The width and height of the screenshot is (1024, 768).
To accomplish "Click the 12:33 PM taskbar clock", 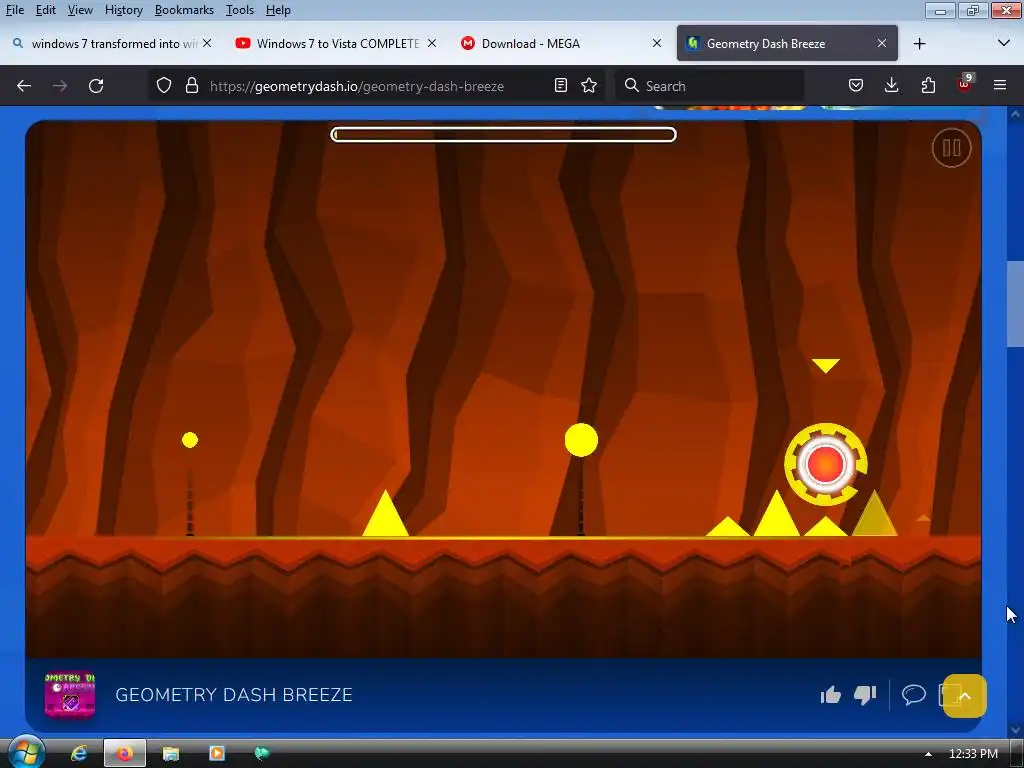I will (x=973, y=754).
